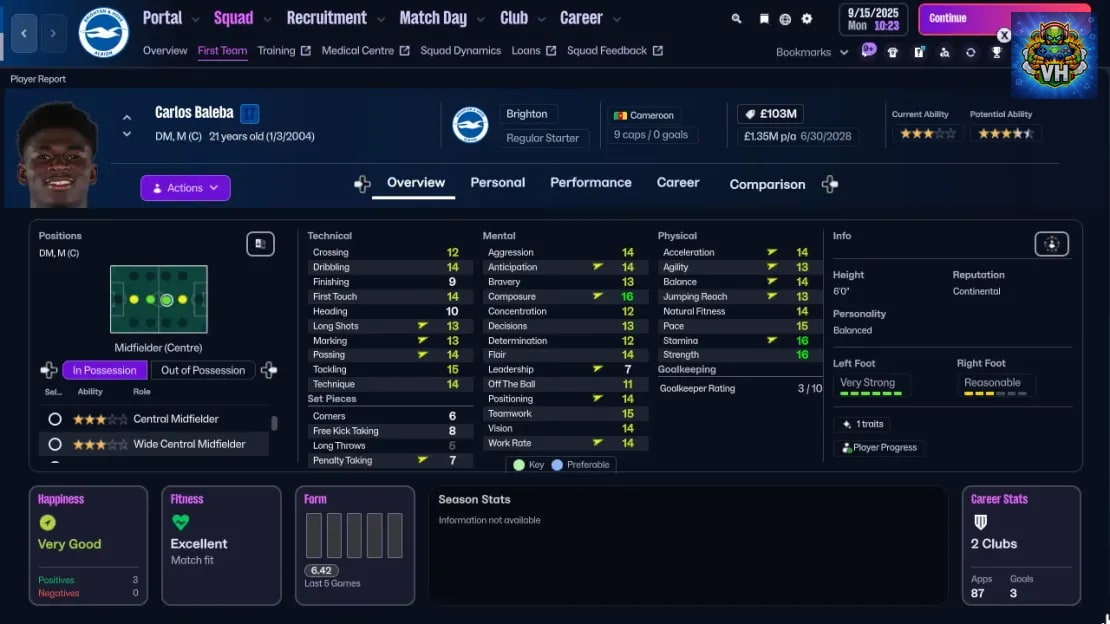The image size is (1110, 624).
Task: Open the Loans link
Action: click(534, 51)
